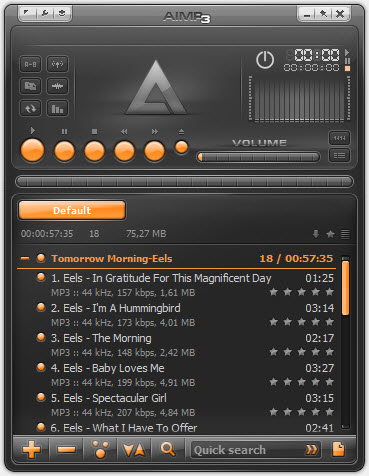Open the playlist menu lines icon
369x476 pixels.
pyautogui.click(x=345, y=234)
